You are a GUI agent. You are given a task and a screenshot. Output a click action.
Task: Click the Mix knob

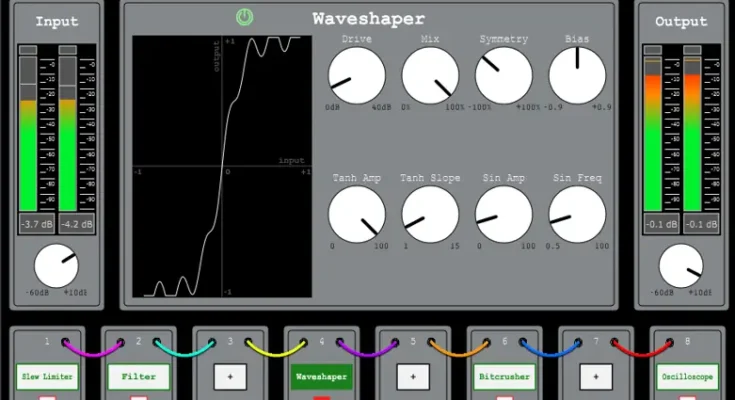(430, 76)
